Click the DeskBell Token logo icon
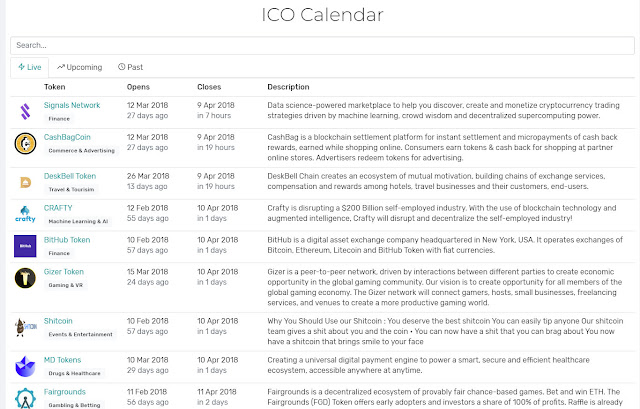 tap(25, 181)
